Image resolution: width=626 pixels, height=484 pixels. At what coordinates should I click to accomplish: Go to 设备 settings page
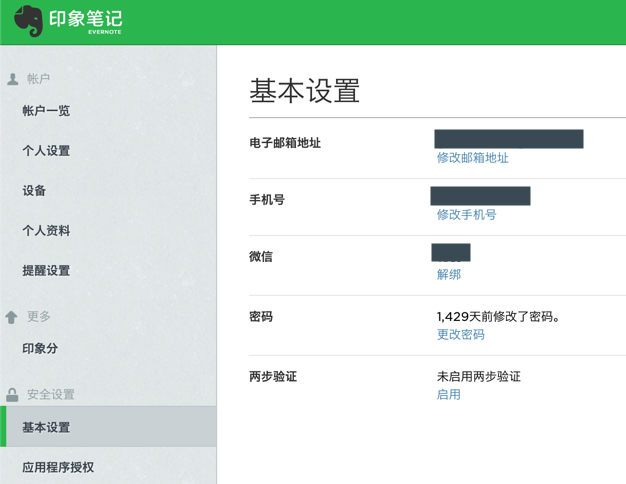(34, 191)
